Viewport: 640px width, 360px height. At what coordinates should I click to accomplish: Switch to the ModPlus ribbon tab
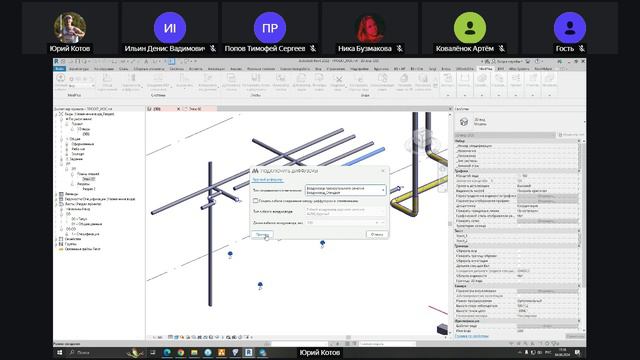[x=485, y=69]
